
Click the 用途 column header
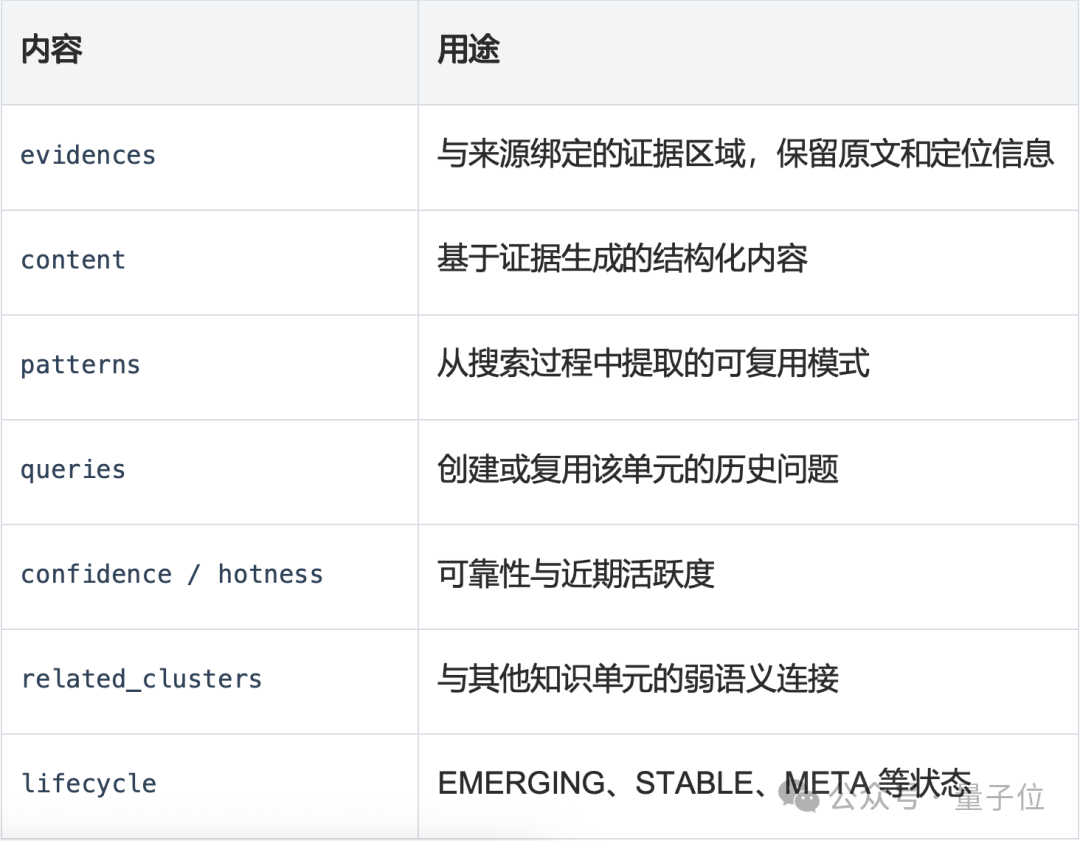pyautogui.click(x=468, y=50)
